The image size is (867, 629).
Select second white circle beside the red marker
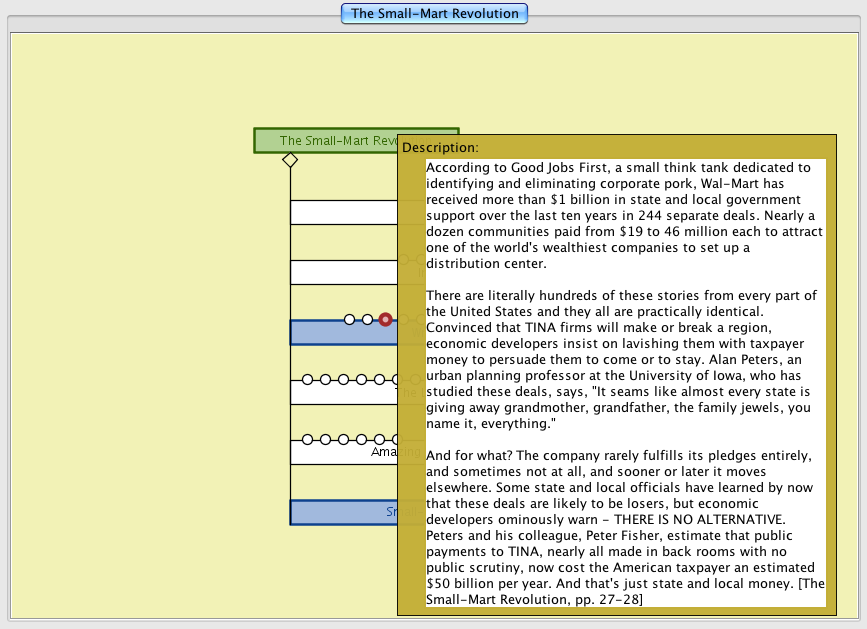[367, 319]
